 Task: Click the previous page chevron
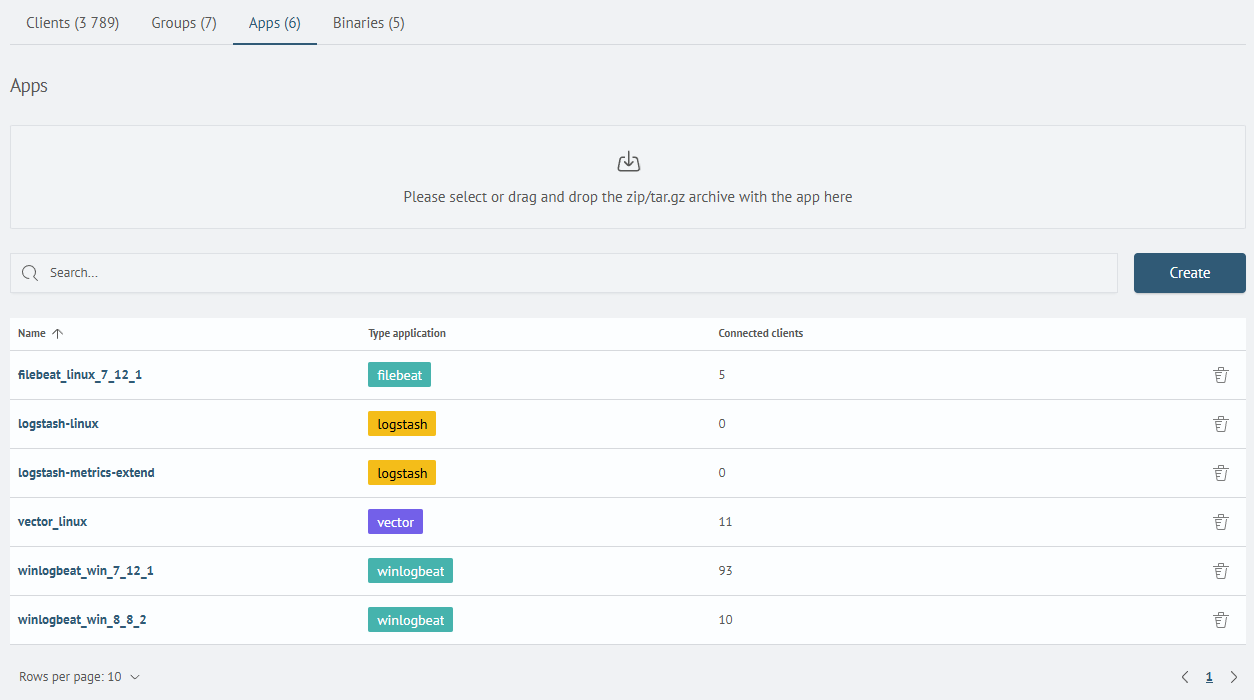[1185, 677]
